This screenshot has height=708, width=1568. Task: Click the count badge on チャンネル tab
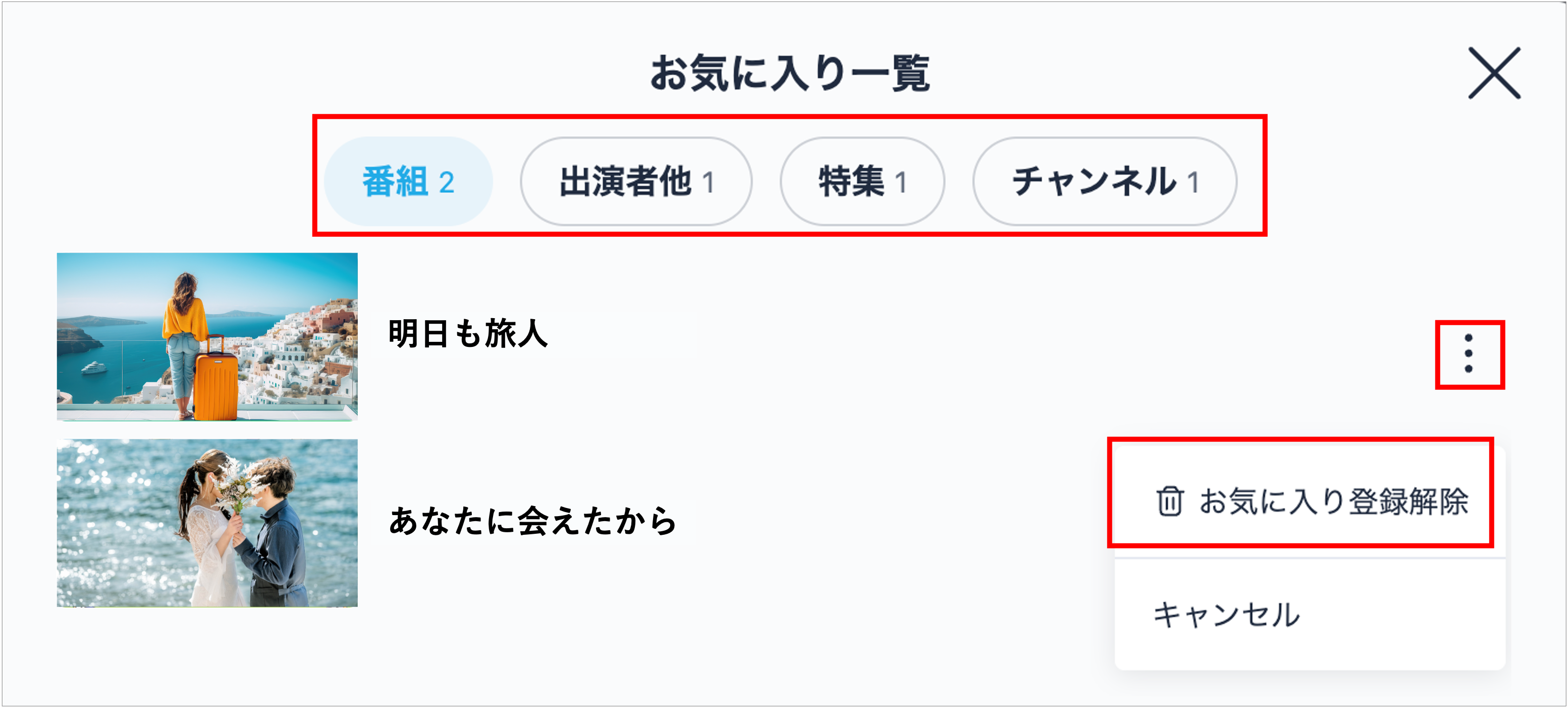pos(1193,183)
